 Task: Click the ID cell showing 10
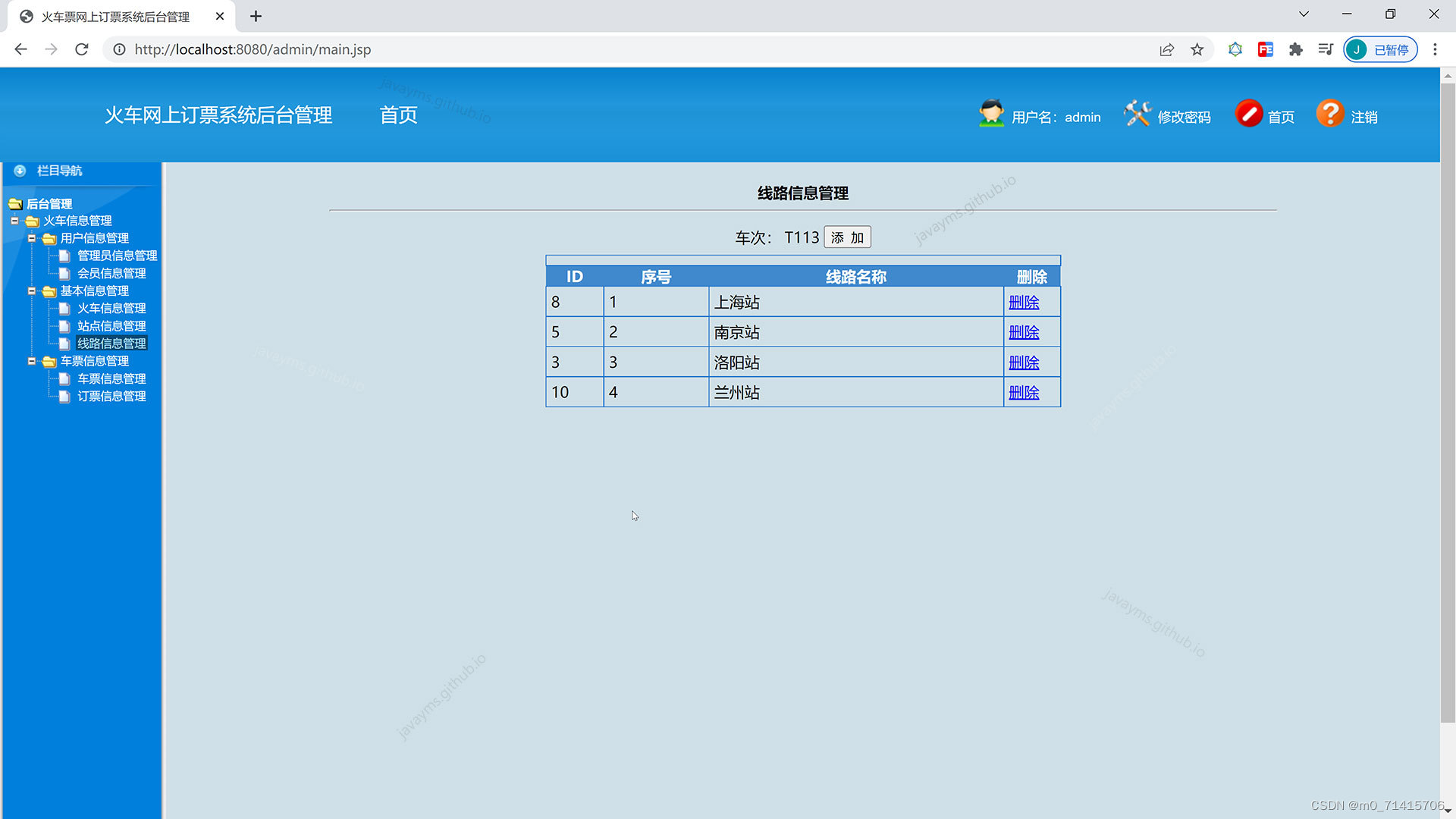pyautogui.click(x=575, y=392)
